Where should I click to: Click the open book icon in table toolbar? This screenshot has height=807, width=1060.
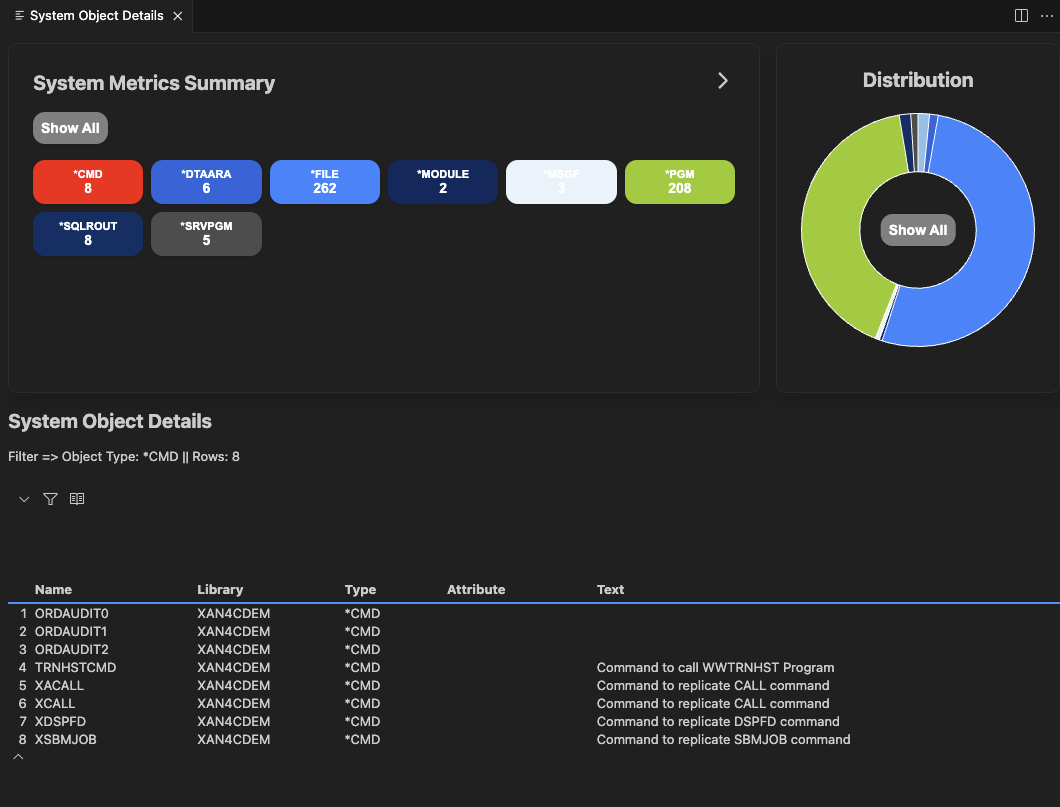[x=77, y=499]
